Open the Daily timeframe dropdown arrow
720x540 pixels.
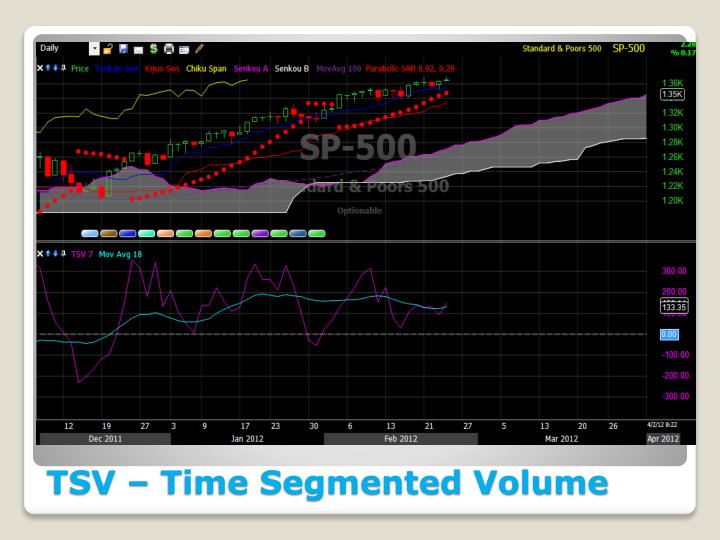94,49
